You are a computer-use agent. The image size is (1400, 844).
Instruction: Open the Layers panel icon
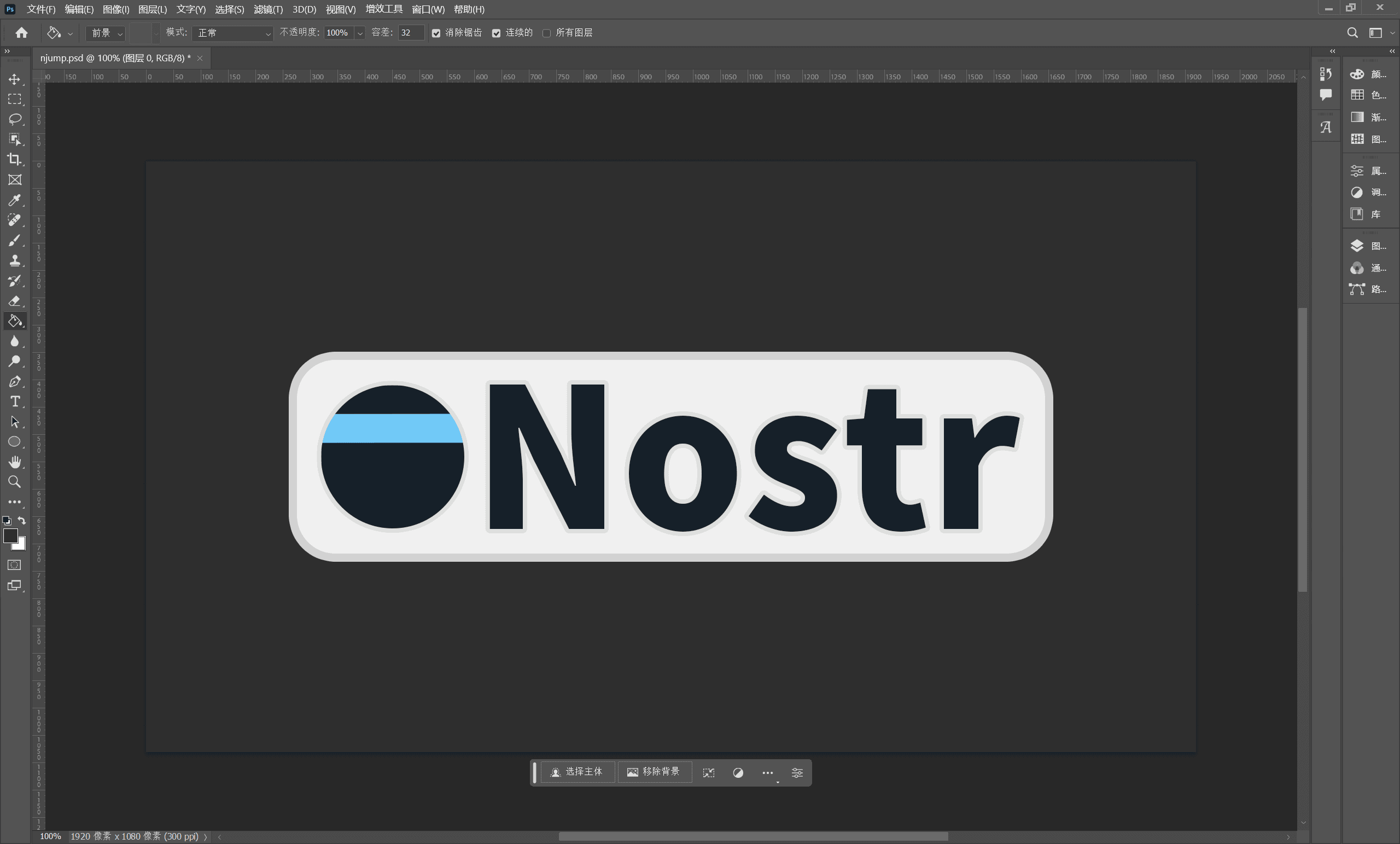pyautogui.click(x=1357, y=246)
